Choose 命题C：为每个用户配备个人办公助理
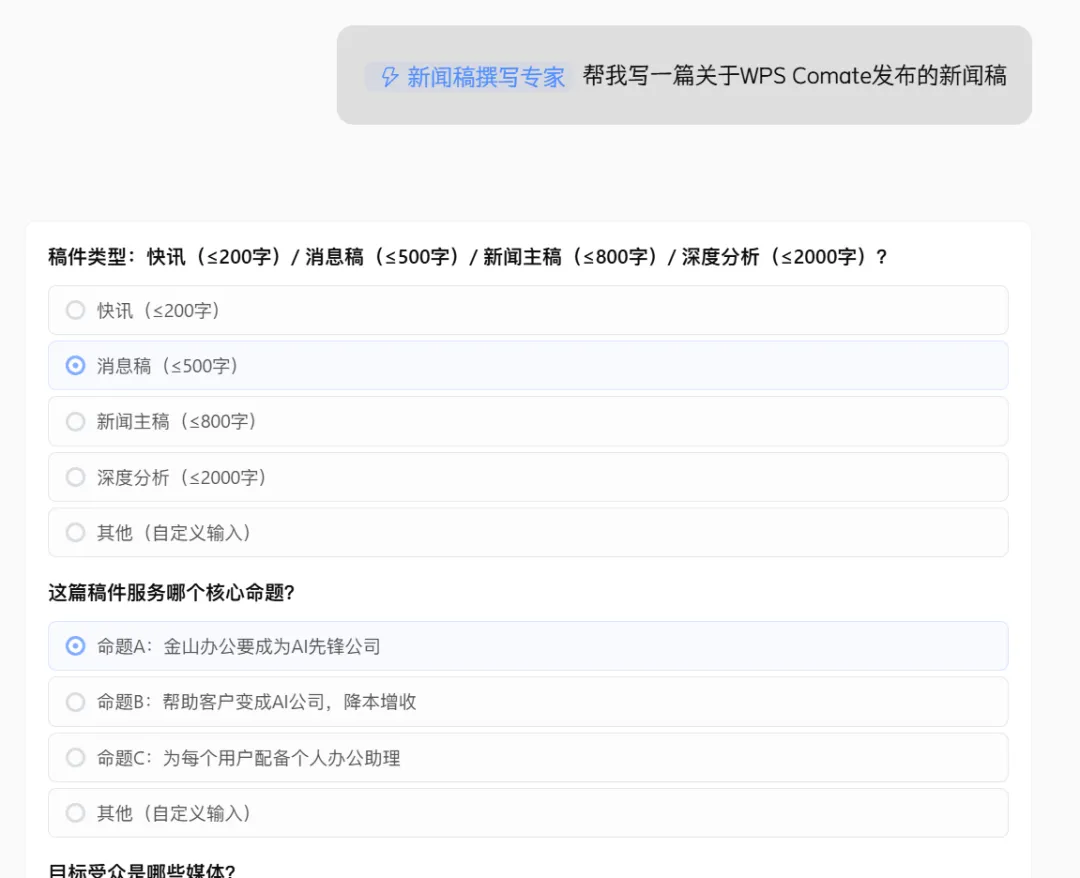 click(528, 757)
